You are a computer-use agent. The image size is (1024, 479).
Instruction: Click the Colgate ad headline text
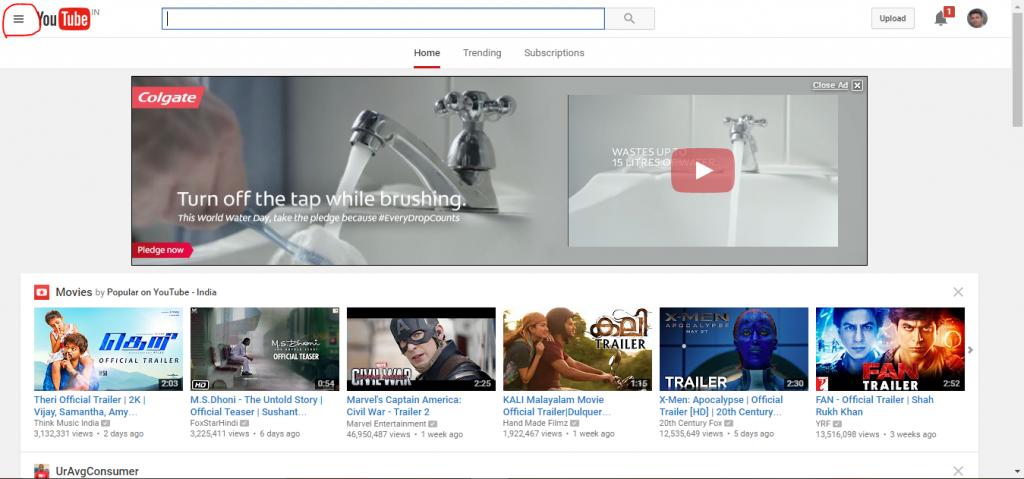coord(322,199)
